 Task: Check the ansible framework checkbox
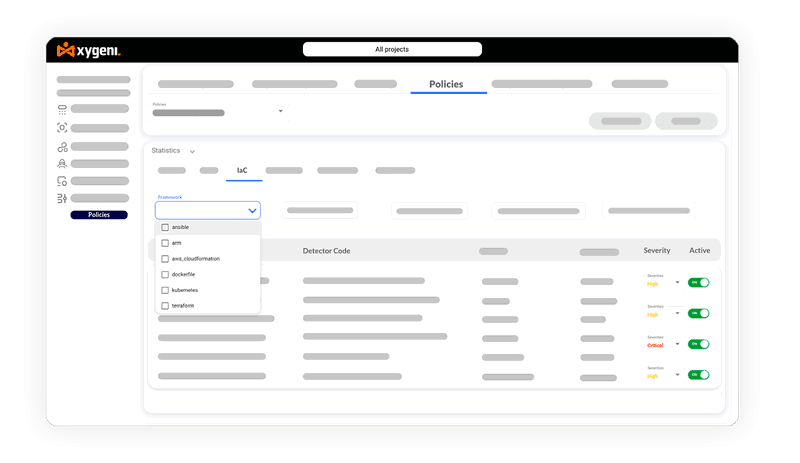(x=165, y=227)
